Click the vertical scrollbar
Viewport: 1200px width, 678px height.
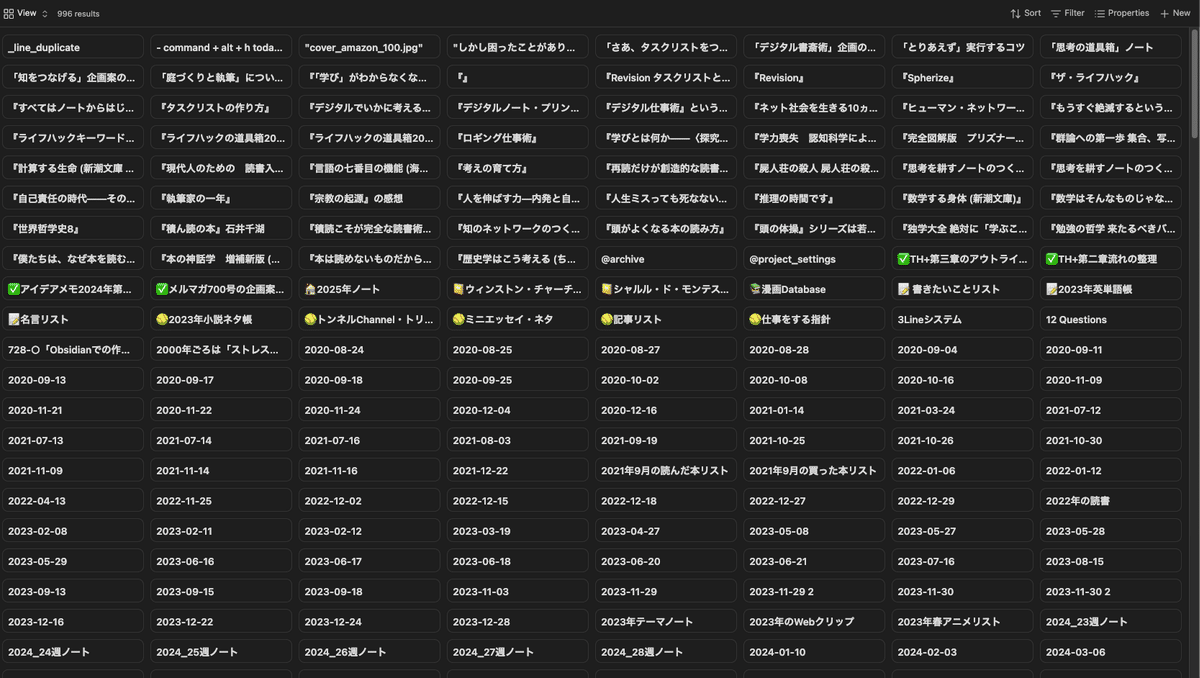1195,83
